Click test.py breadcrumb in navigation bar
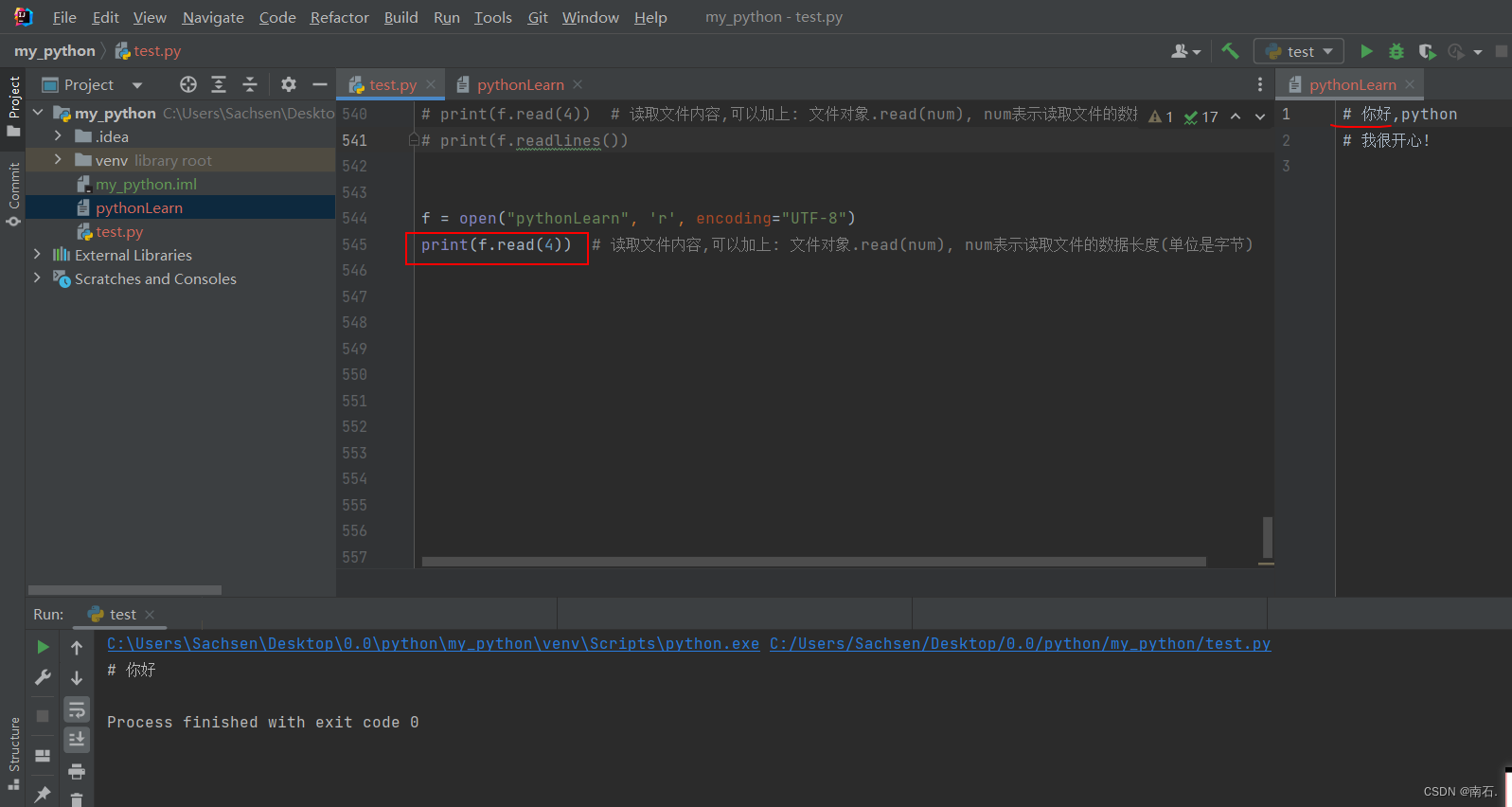Viewport: 1512px width, 807px height. [148, 51]
